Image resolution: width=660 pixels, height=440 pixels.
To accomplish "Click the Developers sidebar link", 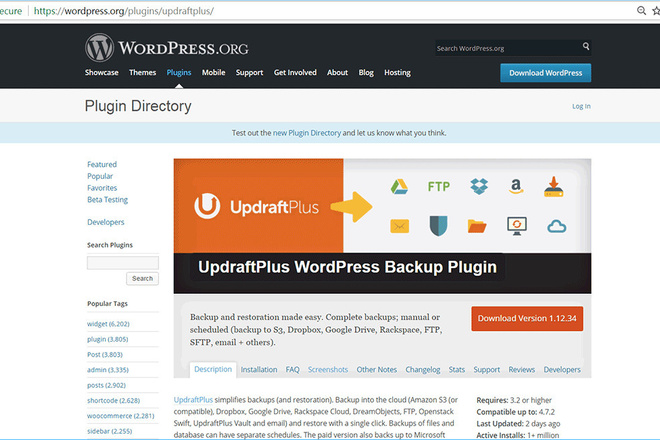I will (106, 222).
